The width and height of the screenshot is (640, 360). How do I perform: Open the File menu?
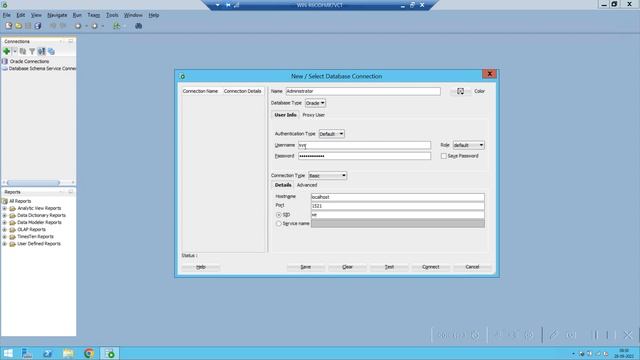[x=7, y=15]
